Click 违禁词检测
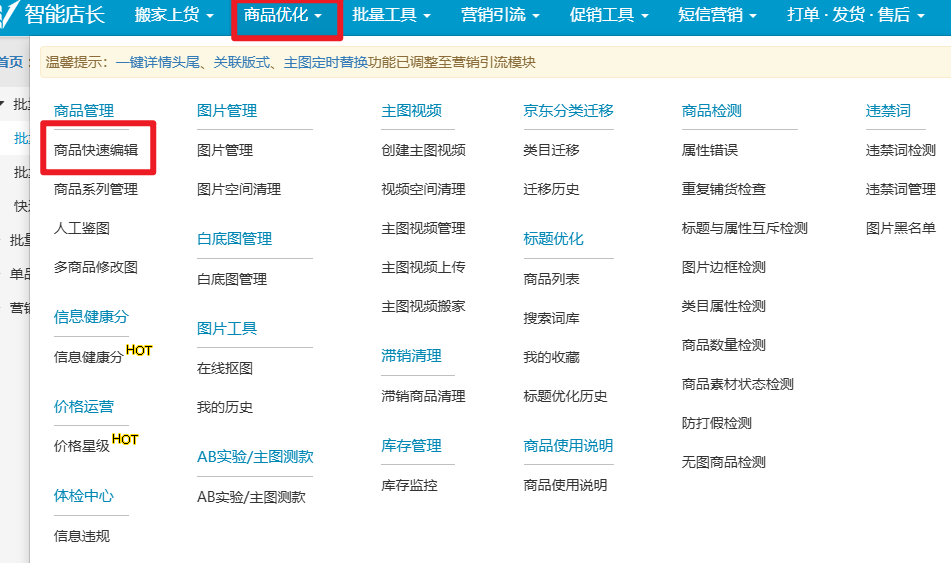 [900, 150]
